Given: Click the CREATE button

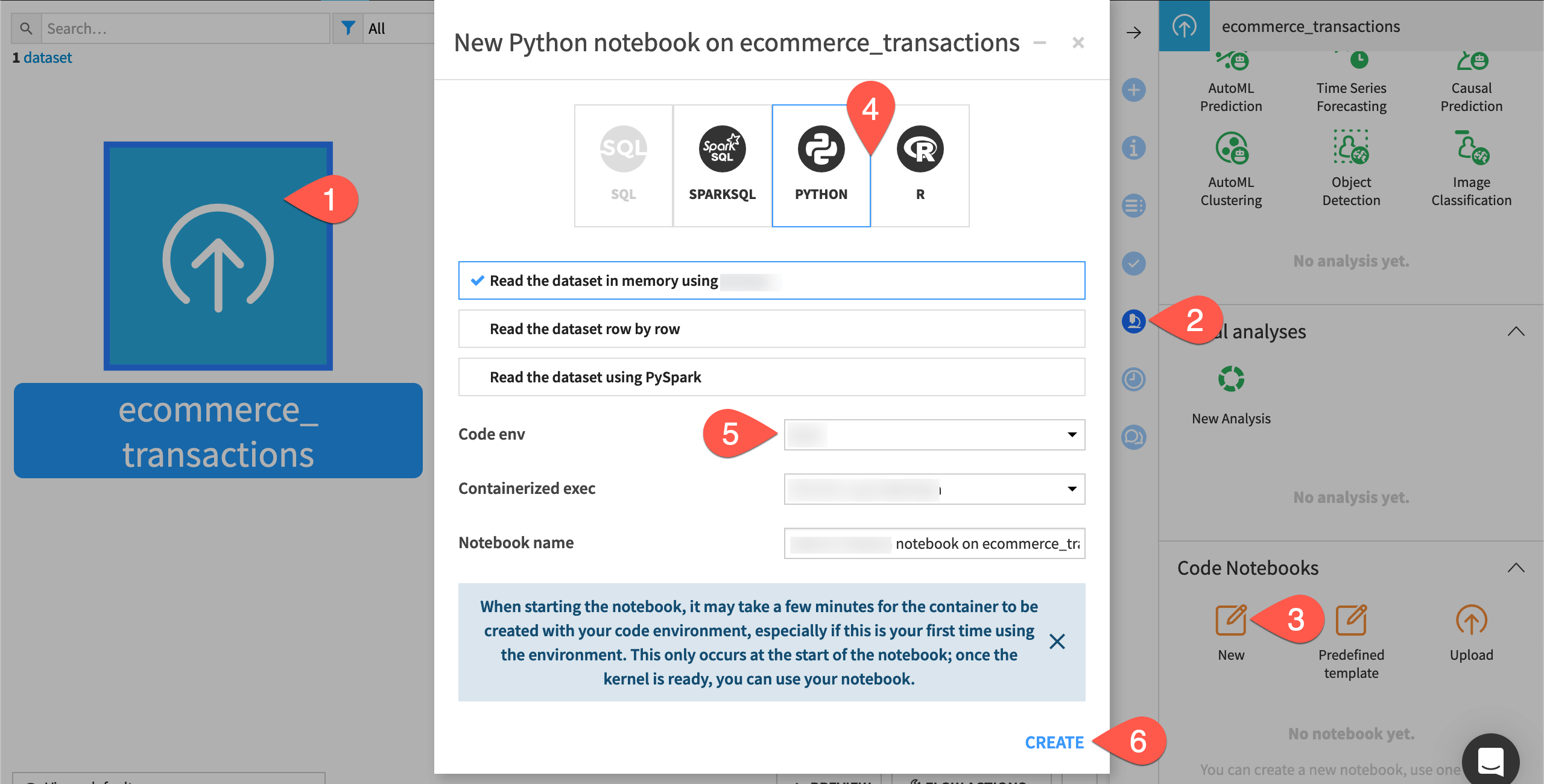Looking at the screenshot, I should pyautogui.click(x=1054, y=742).
